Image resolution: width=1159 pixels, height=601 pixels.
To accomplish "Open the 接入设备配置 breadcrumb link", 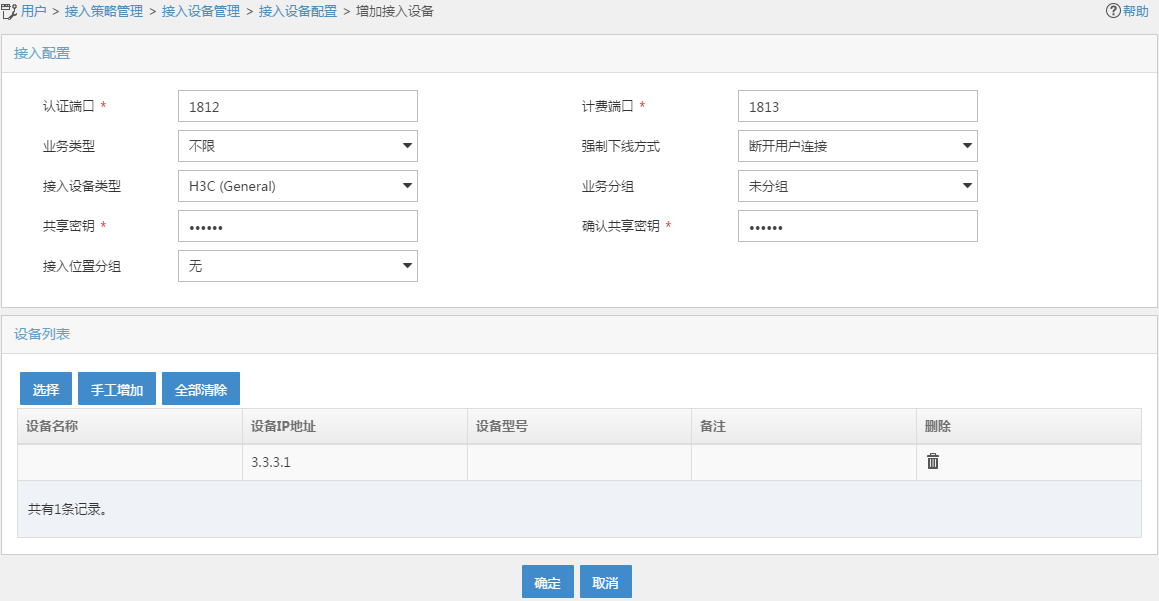I will pos(298,11).
